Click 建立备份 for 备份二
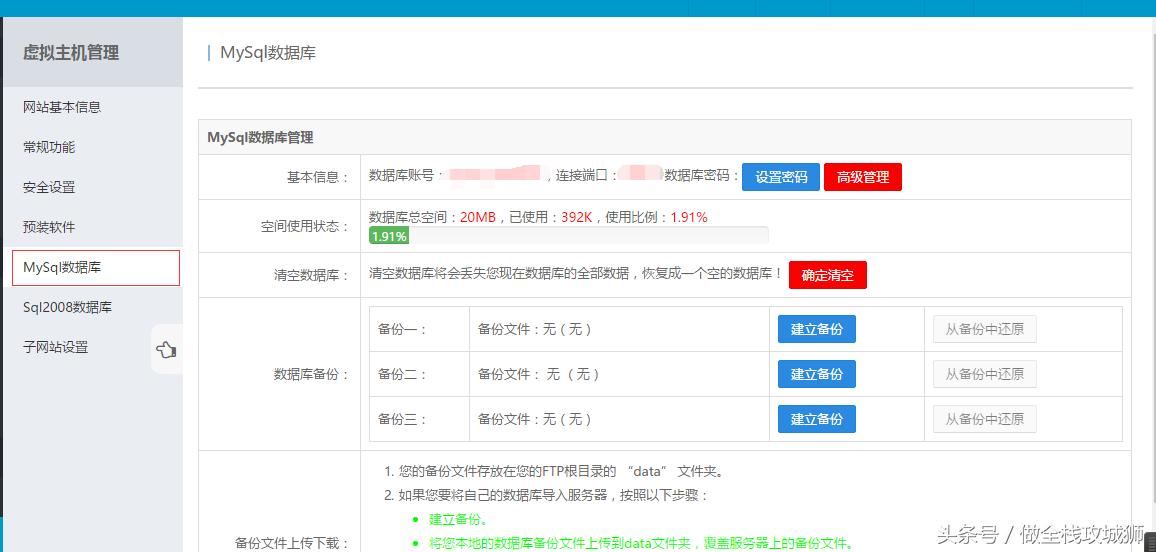 tap(817, 374)
